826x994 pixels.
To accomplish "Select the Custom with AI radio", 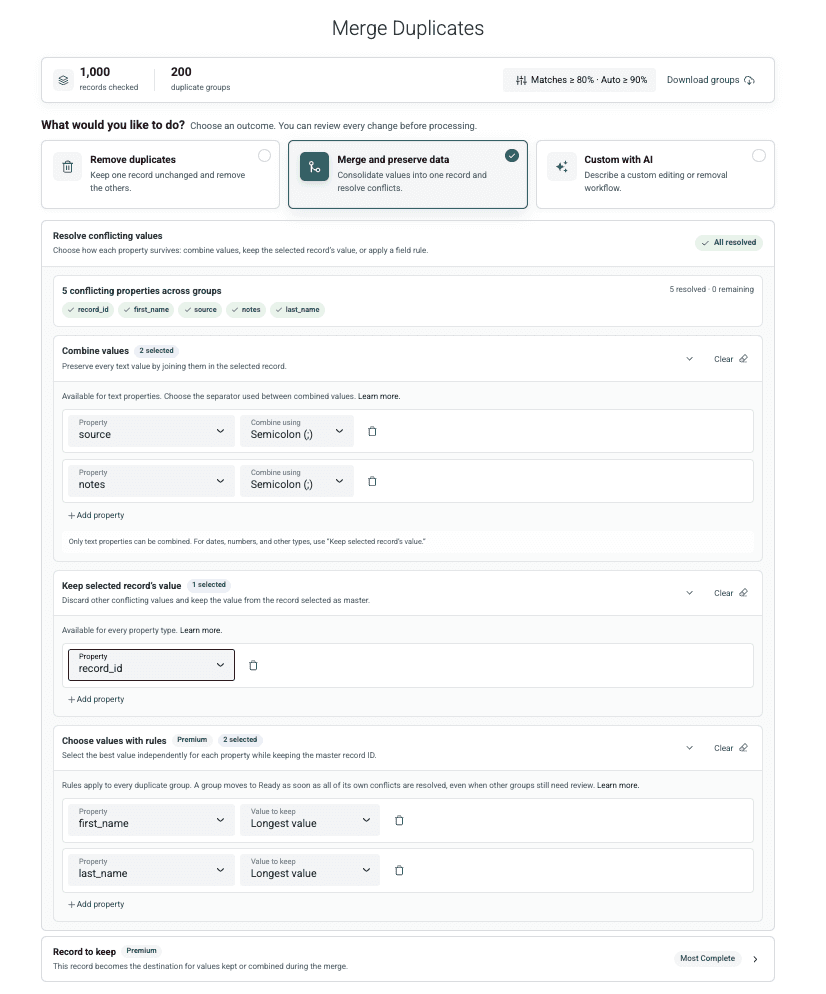I will click(x=759, y=155).
